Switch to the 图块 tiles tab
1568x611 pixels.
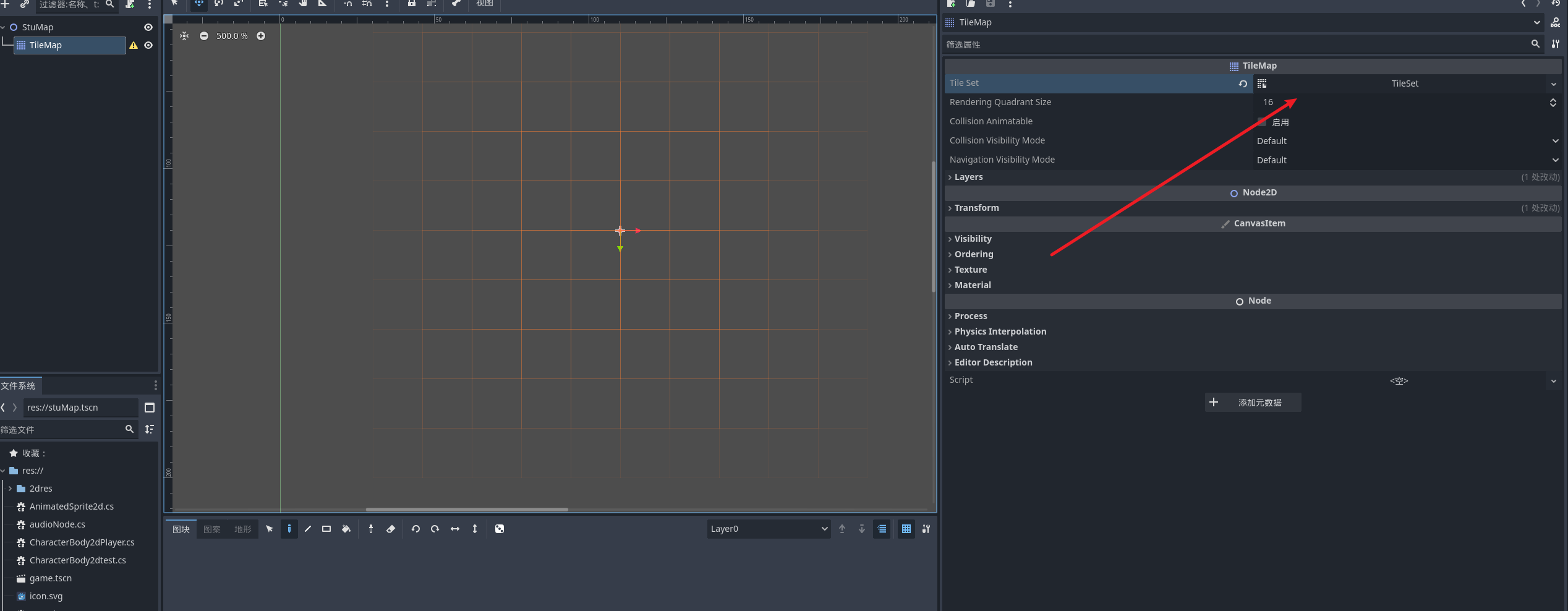point(181,529)
